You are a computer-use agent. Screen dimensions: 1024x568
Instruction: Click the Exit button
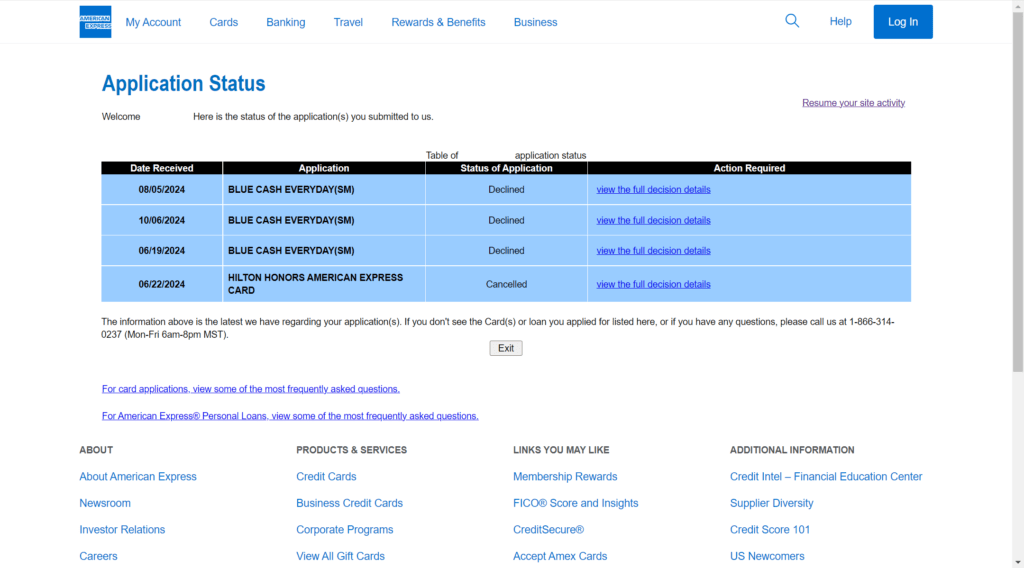(x=506, y=348)
